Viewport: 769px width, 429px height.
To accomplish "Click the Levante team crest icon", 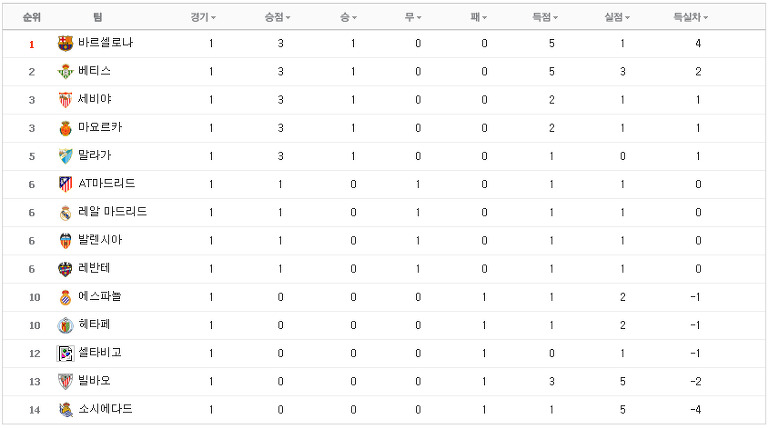I will 65,269.
